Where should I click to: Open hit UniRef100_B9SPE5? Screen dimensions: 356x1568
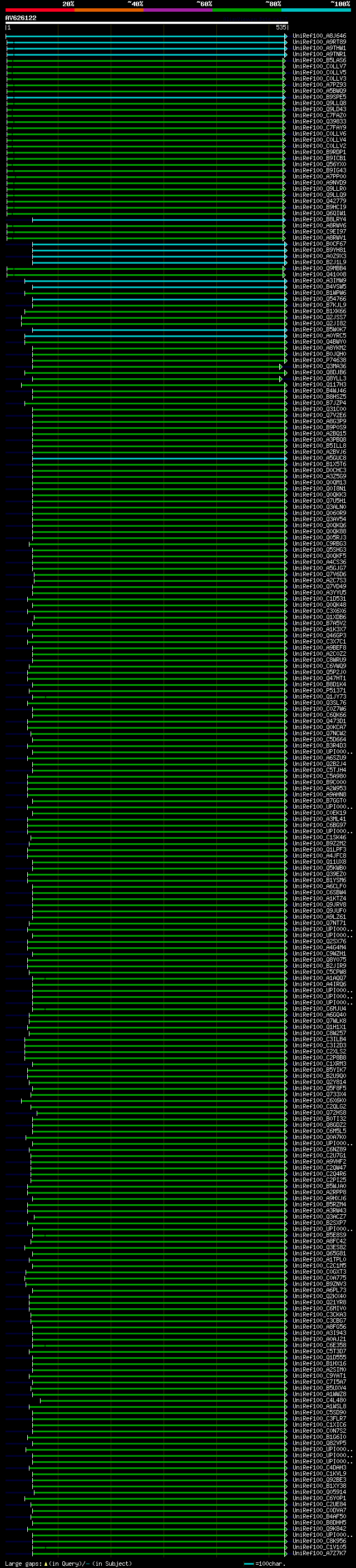click(319, 97)
